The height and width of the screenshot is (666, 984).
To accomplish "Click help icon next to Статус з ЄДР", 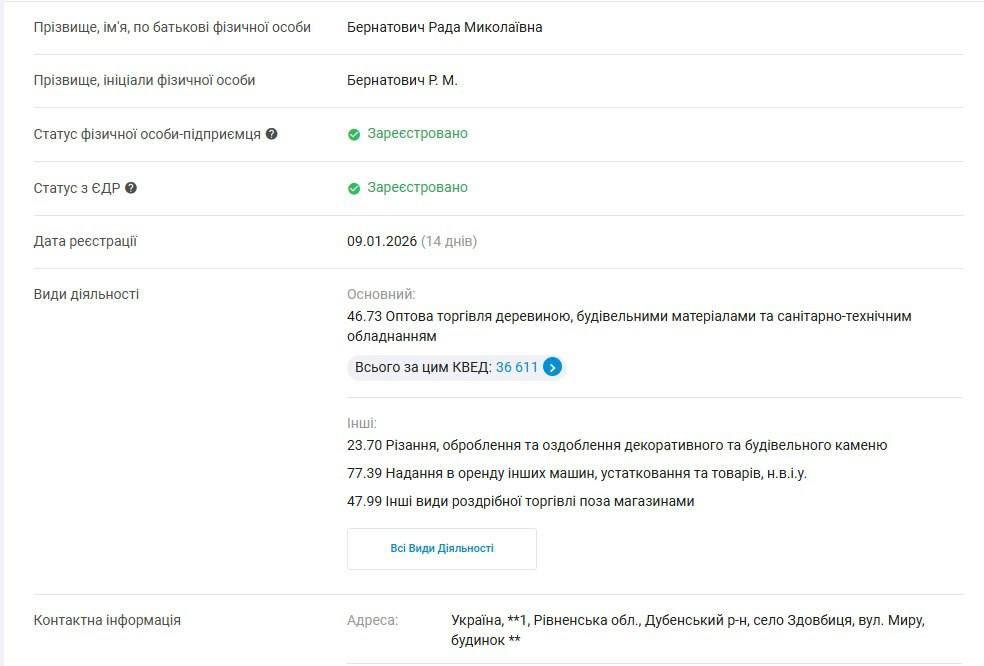I will [x=131, y=188].
